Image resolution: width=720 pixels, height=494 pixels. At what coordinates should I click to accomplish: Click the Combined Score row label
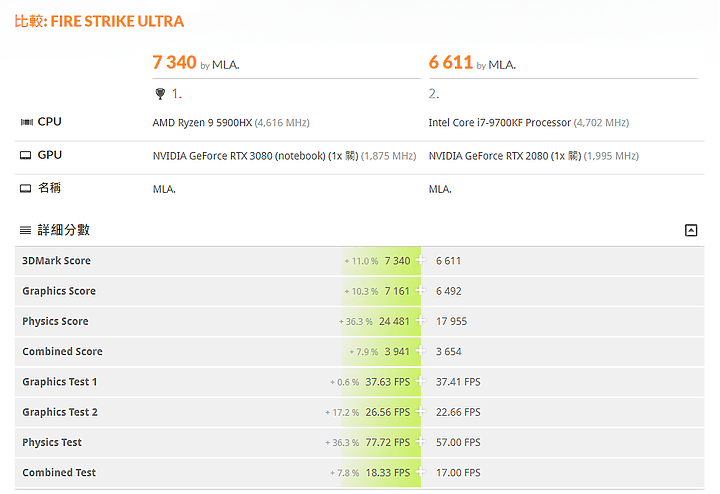62,352
